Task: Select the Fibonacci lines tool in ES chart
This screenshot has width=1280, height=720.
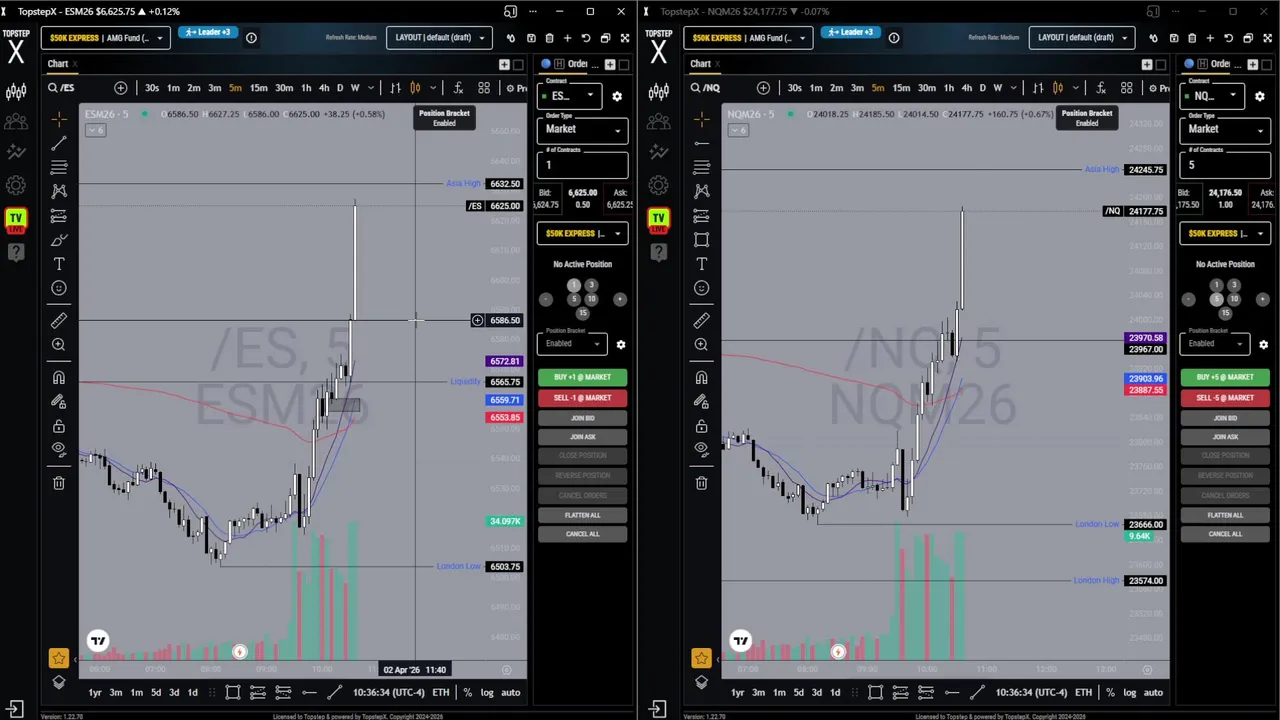Action: tap(59, 166)
